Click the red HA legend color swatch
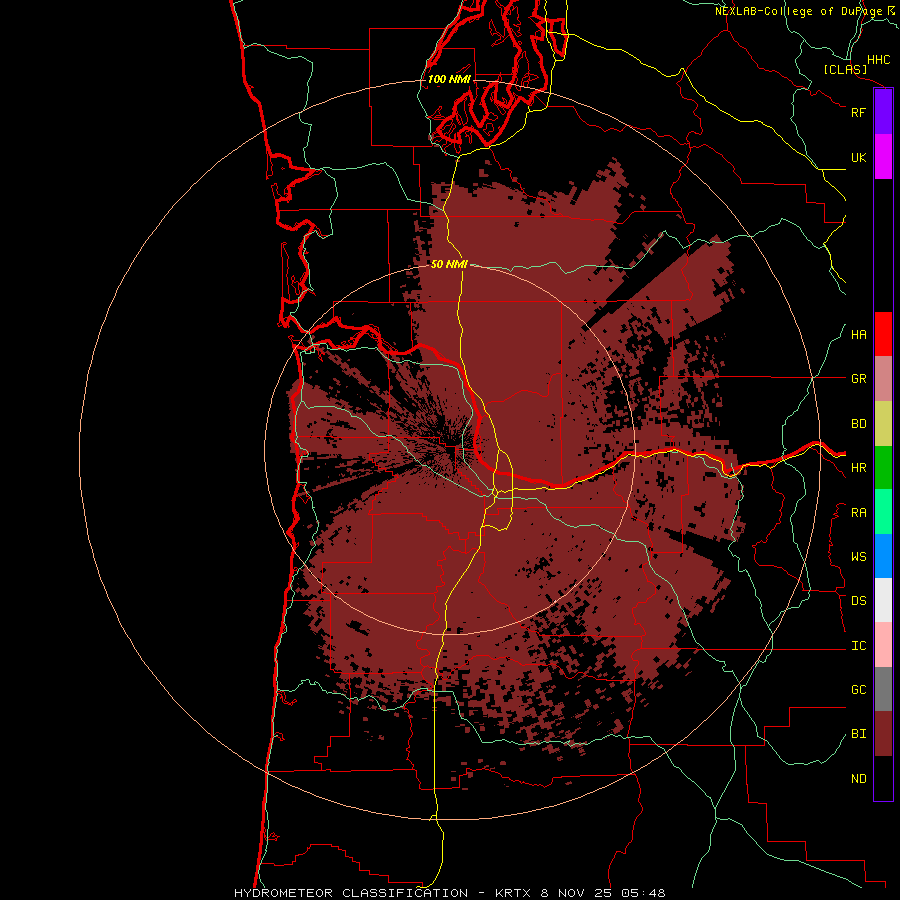900x900 pixels. tap(883, 334)
